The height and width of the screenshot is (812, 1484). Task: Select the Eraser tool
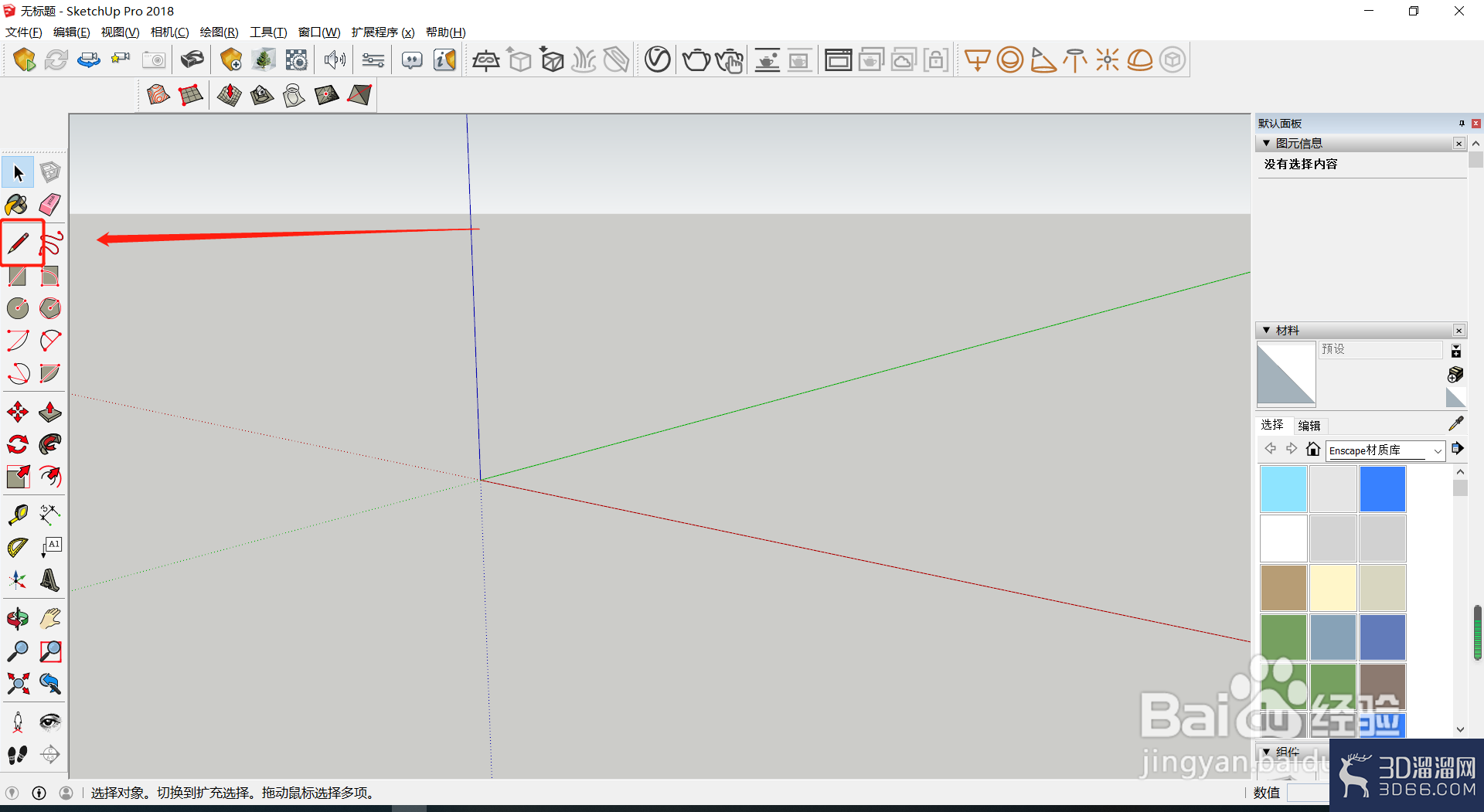(50, 205)
